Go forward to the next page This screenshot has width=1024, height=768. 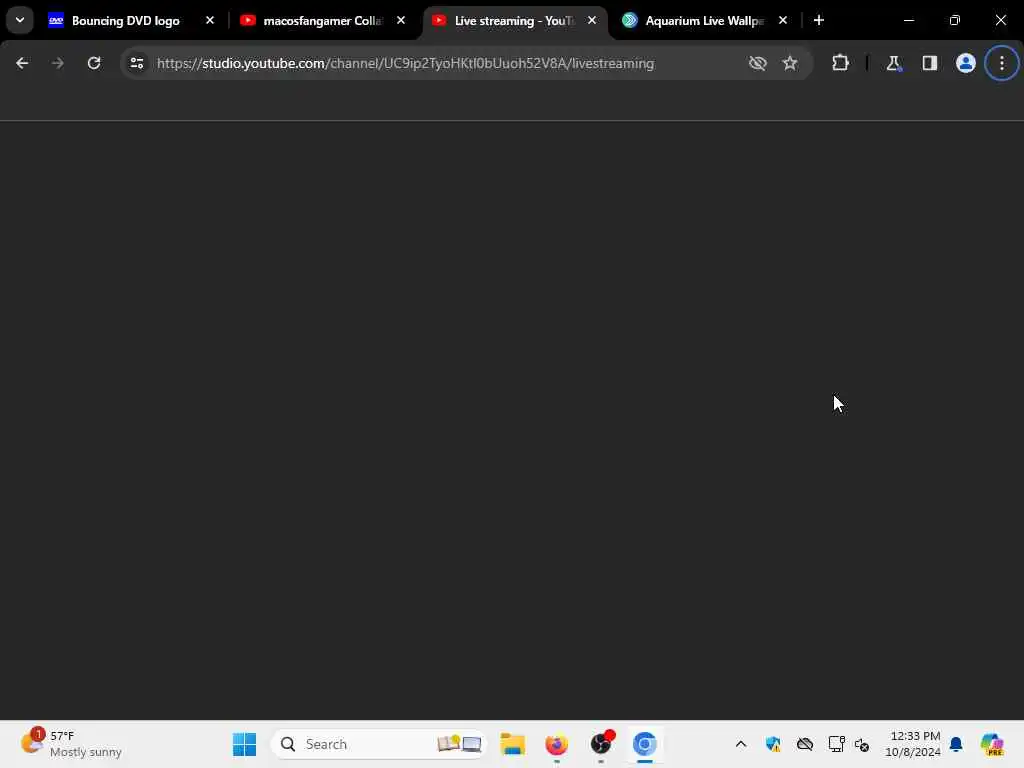point(58,63)
